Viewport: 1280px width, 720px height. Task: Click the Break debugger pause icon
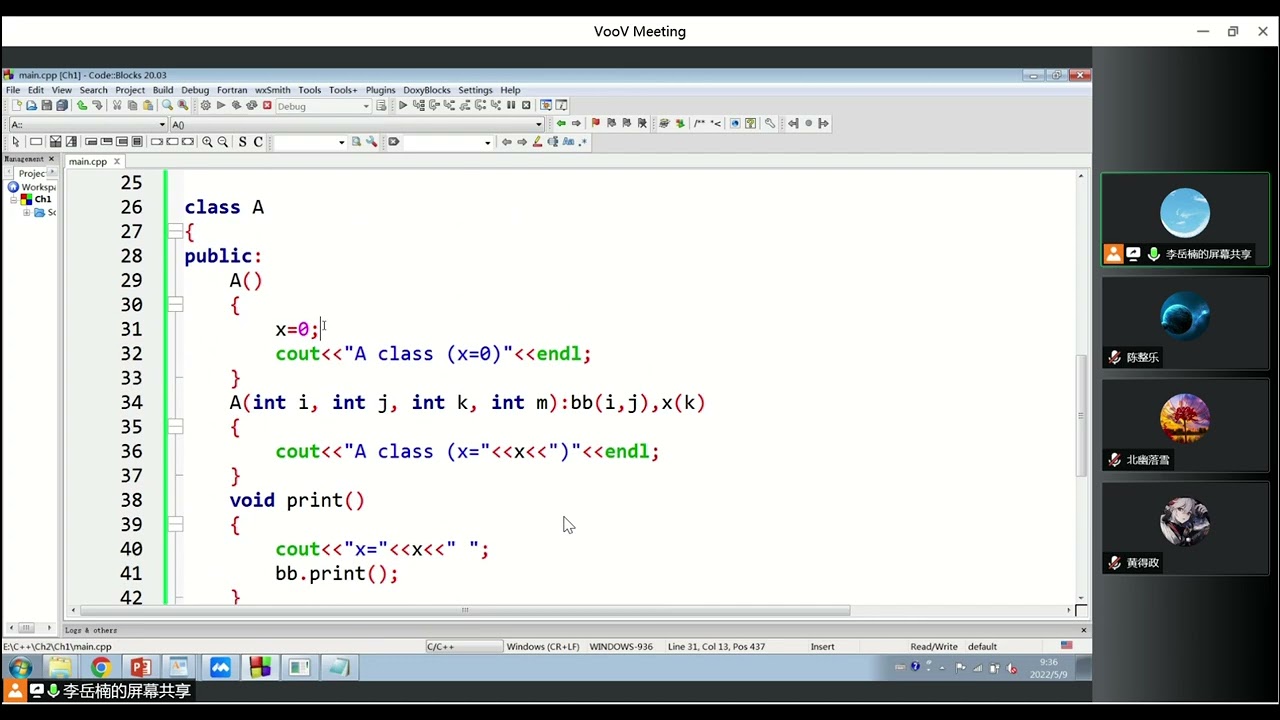pyautogui.click(x=511, y=105)
